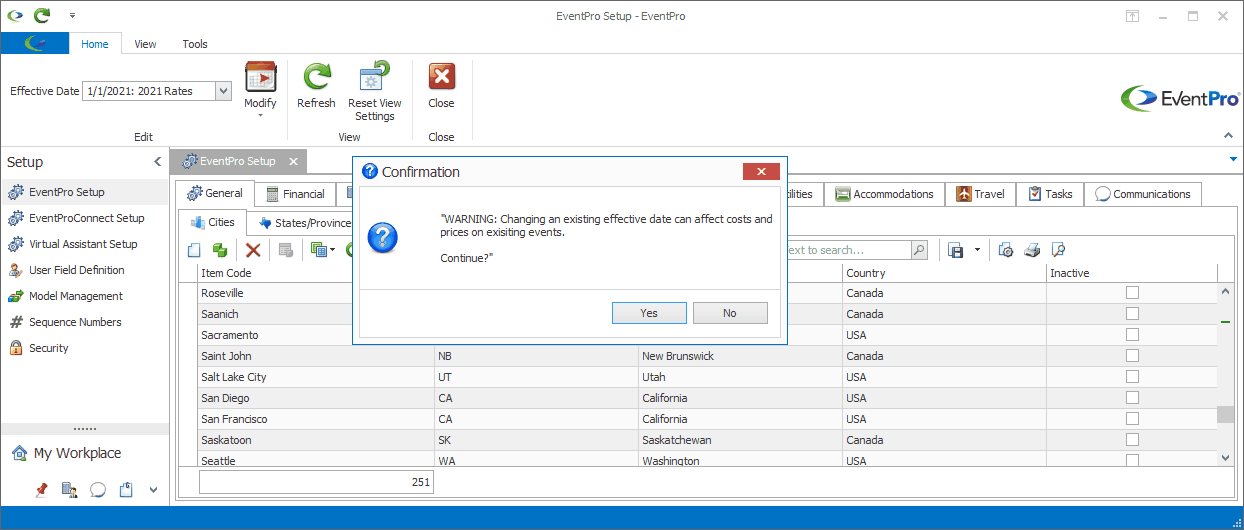
Task: Toggle Inactive checkbox for Salt Lake City
Action: click(x=1132, y=377)
